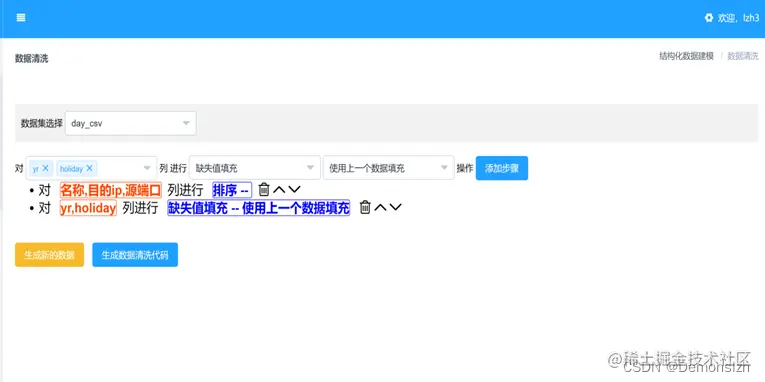This screenshot has width=765, height=382.
Task: Click the 名称,目的ip,源端口 columns label
Action: tap(111, 190)
